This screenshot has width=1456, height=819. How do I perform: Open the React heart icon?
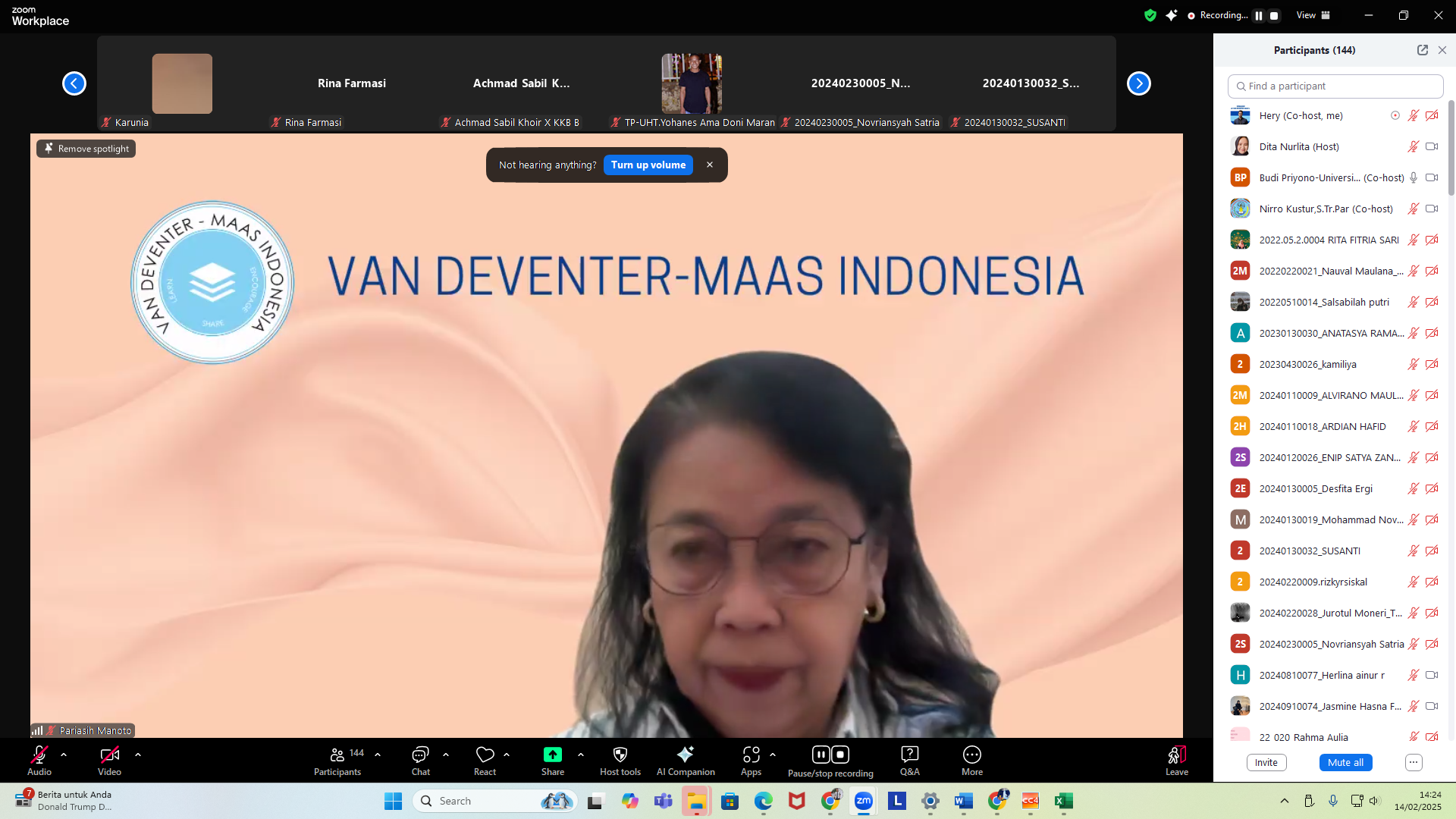point(485,755)
